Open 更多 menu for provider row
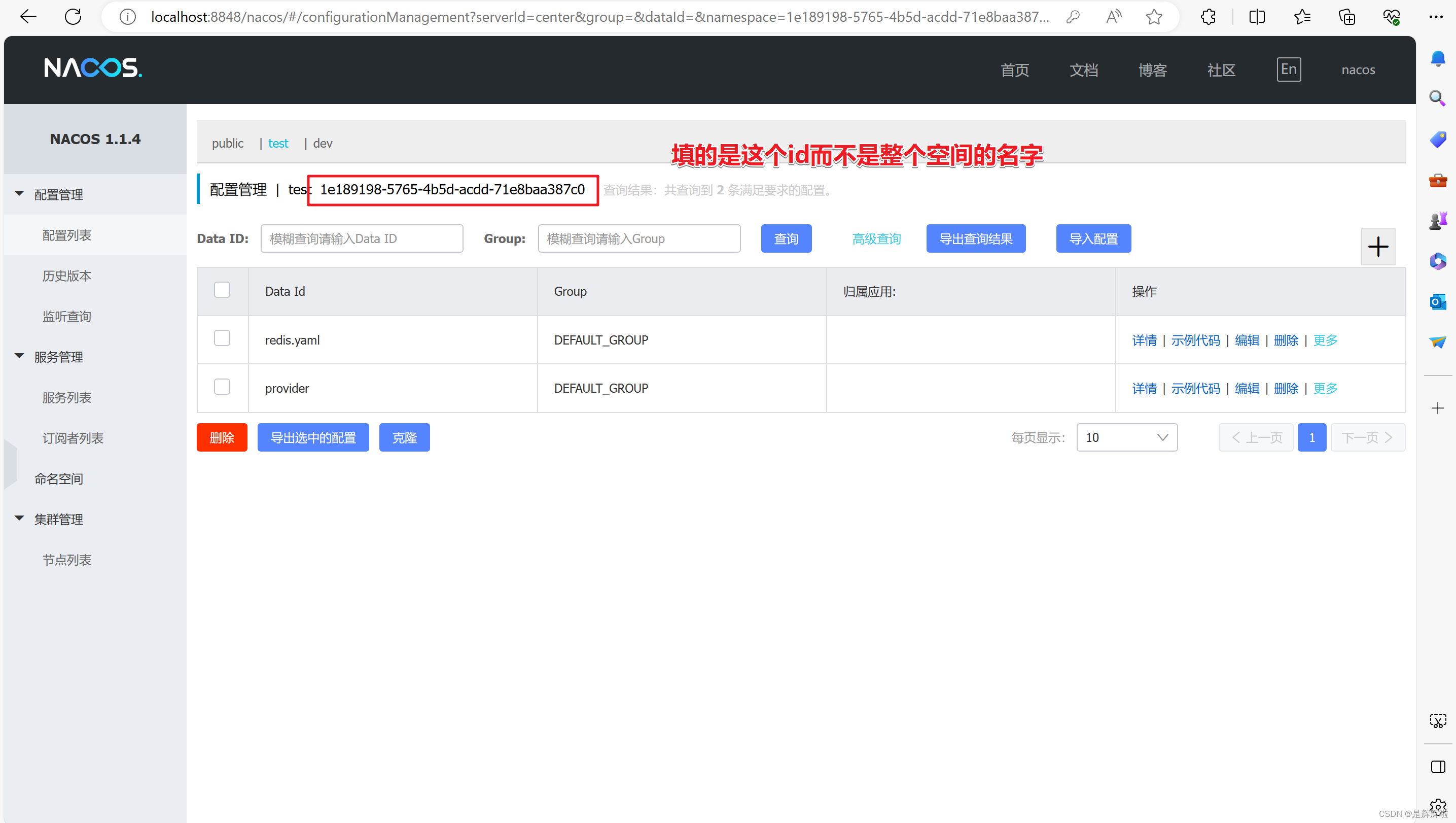Screen dimensions: 1456x823 point(1325,389)
